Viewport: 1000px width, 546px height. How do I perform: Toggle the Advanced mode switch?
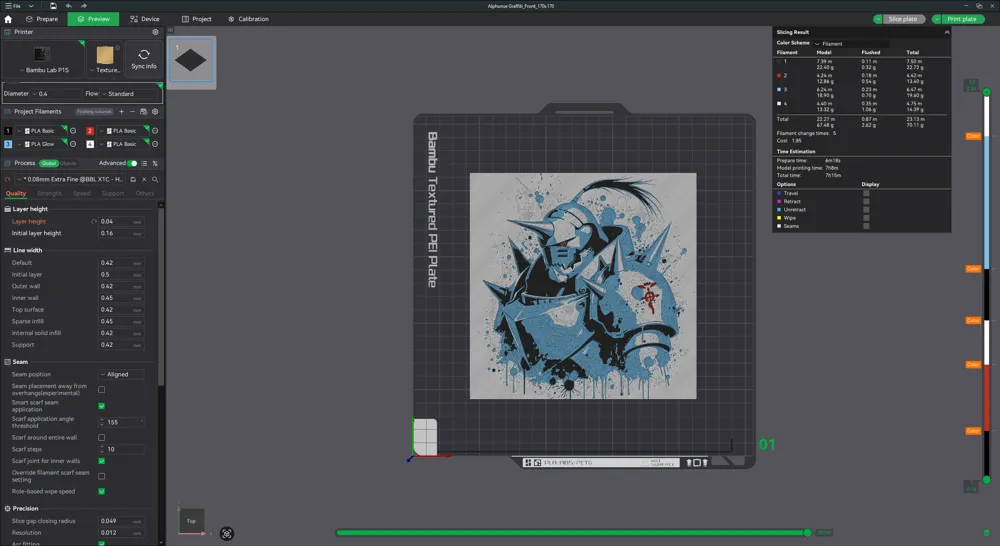[x=132, y=163]
